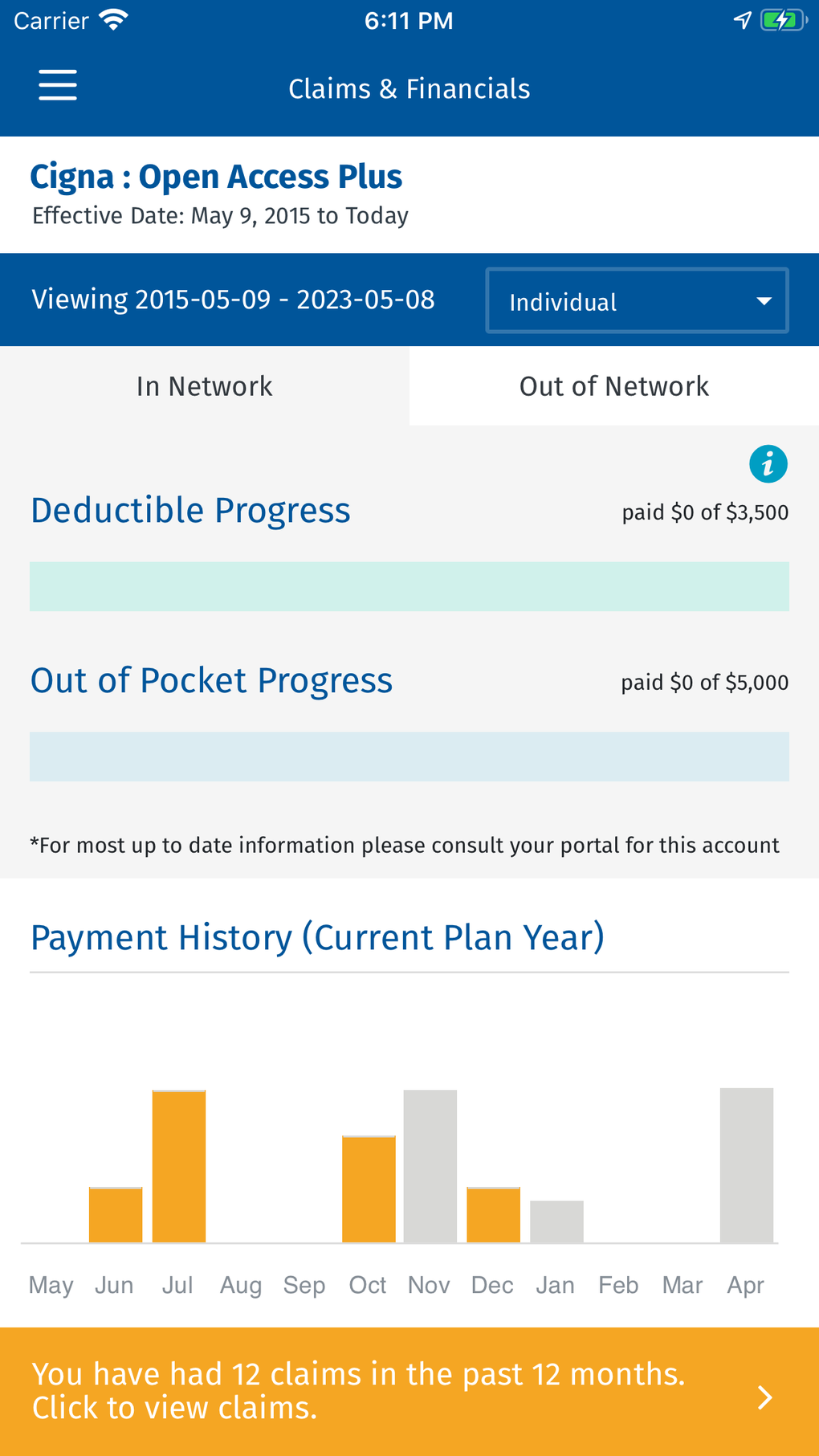This screenshot has width=819, height=1456.
Task: Switch to the Out of Network tab
Action: click(614, 386)
